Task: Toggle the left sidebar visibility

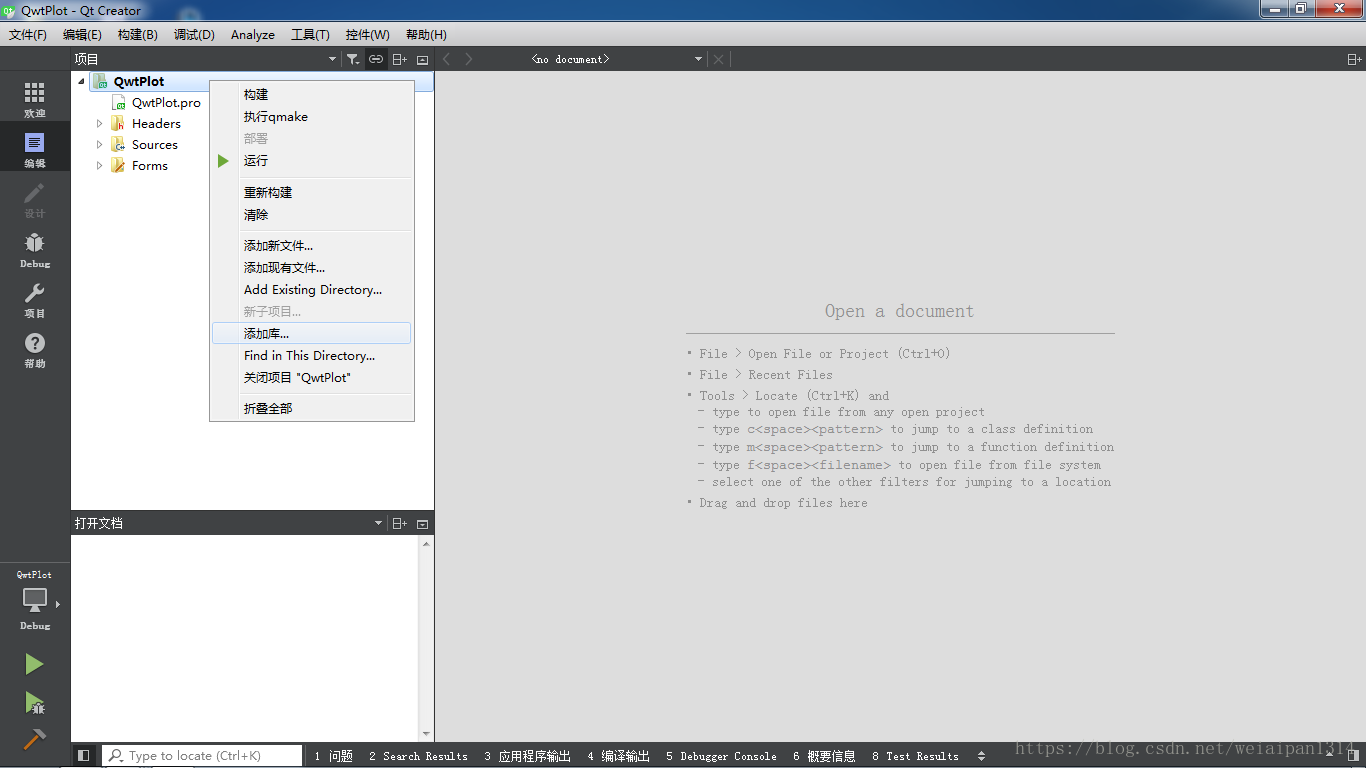Action: (x=84, y=756)
